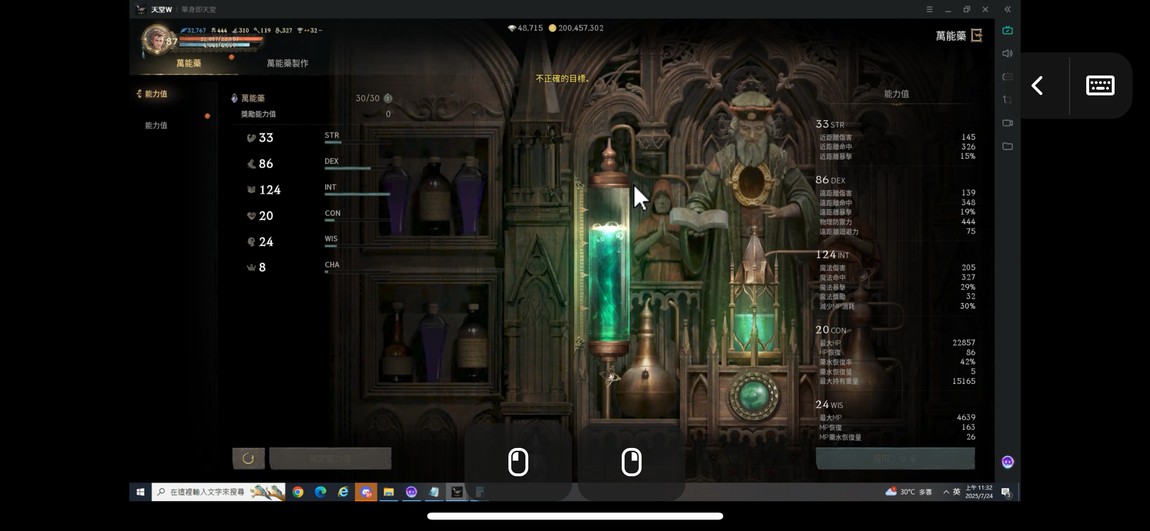Viewport: 1150px width, 531px height.
Task: Click the 最大HP value 22857
Action: pyautogui.click(x=964, y=343)
